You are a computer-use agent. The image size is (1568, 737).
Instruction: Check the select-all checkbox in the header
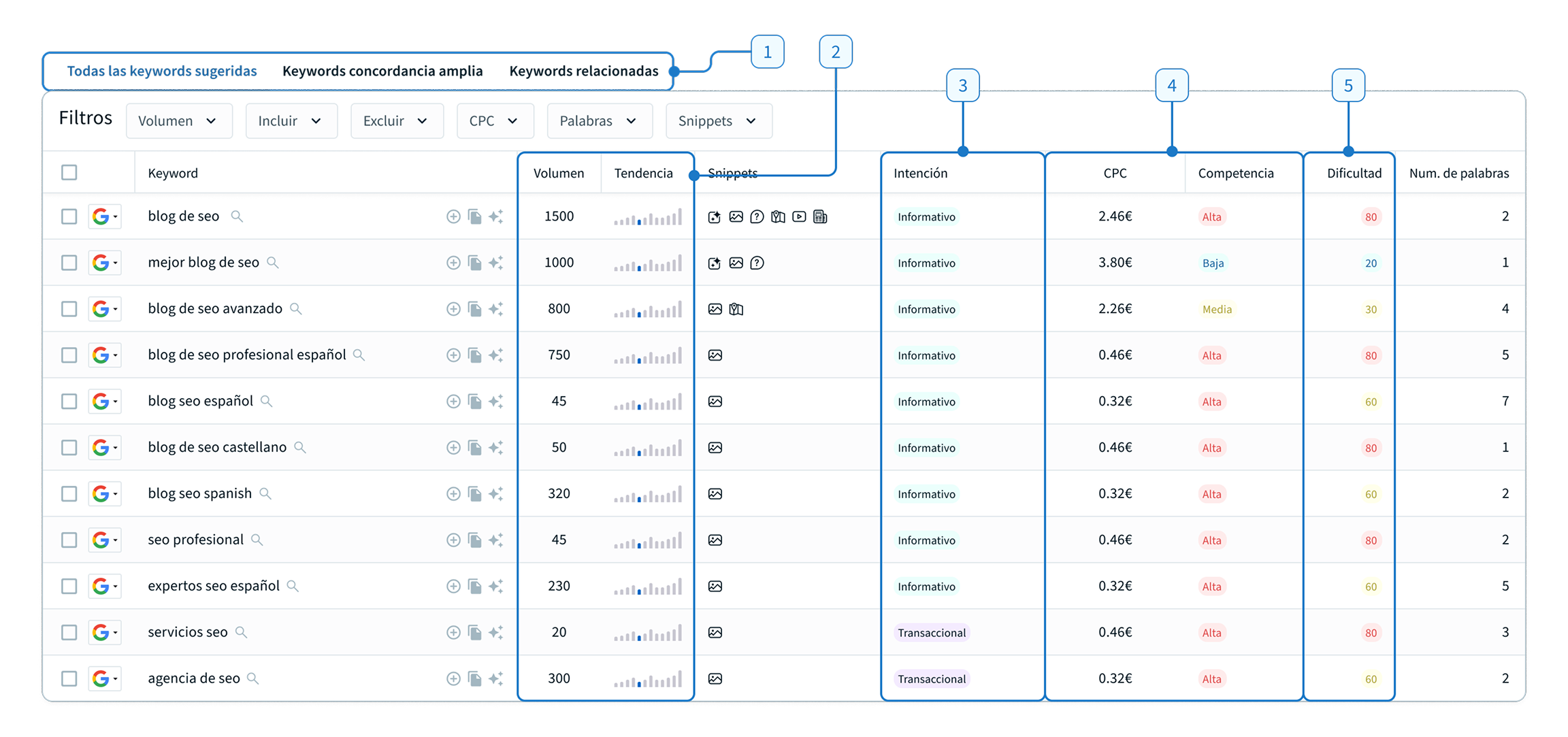(x=69, y=172)
